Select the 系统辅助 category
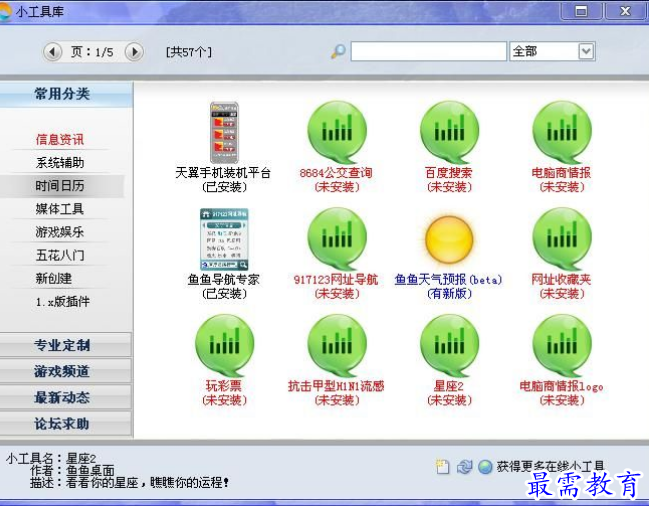Screen dimensions: 649x516 (60, 163)
